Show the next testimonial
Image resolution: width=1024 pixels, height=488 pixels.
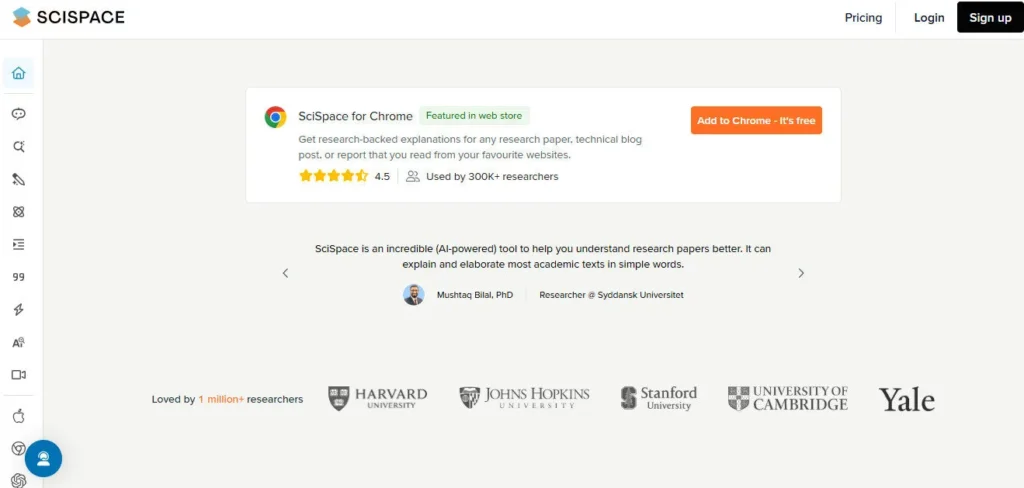click(x=801, y=273)
